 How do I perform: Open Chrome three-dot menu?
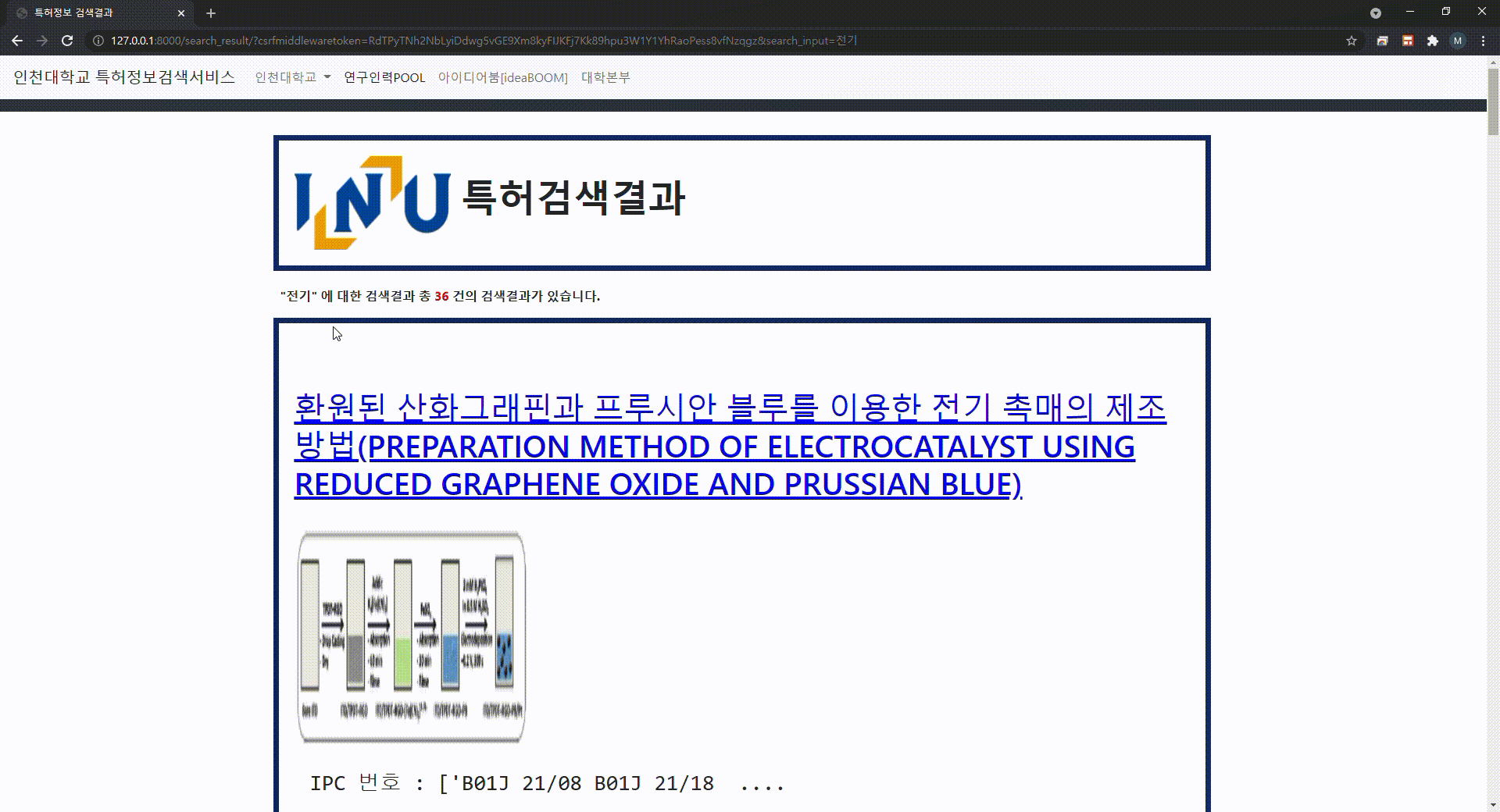(1483, 41)
